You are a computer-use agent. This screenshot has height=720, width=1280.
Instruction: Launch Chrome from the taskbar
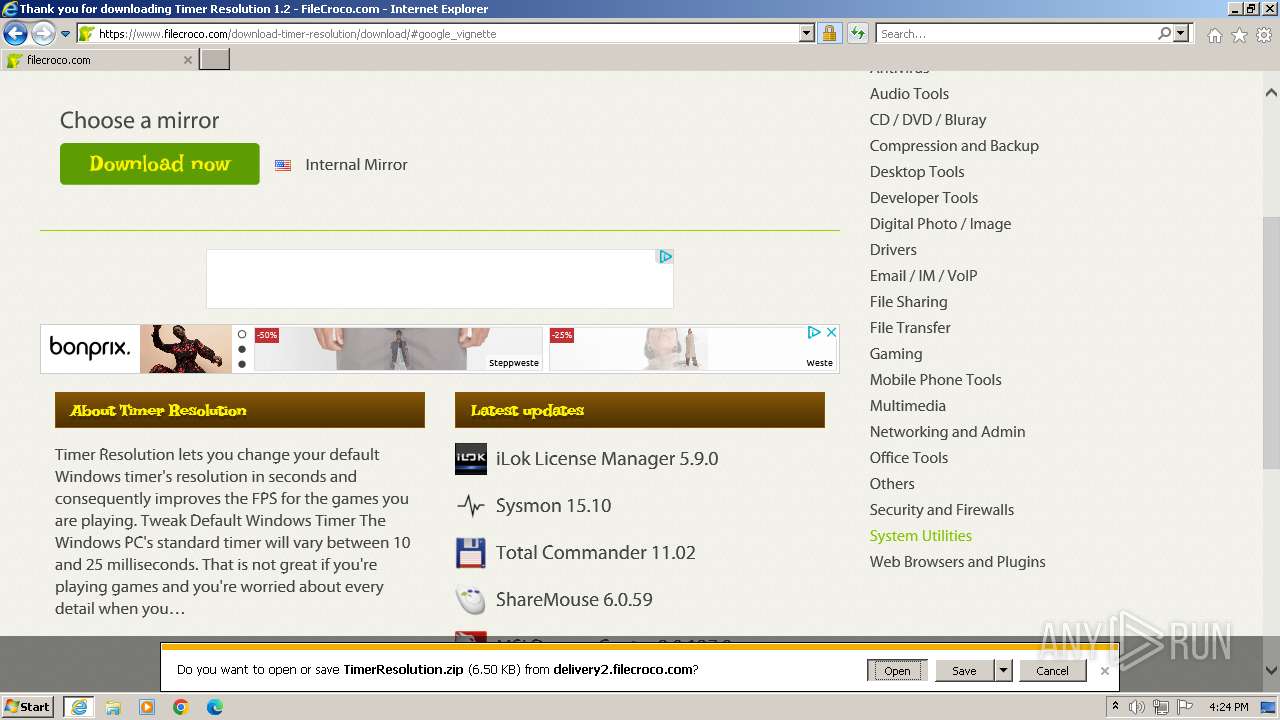pos(180,707)
